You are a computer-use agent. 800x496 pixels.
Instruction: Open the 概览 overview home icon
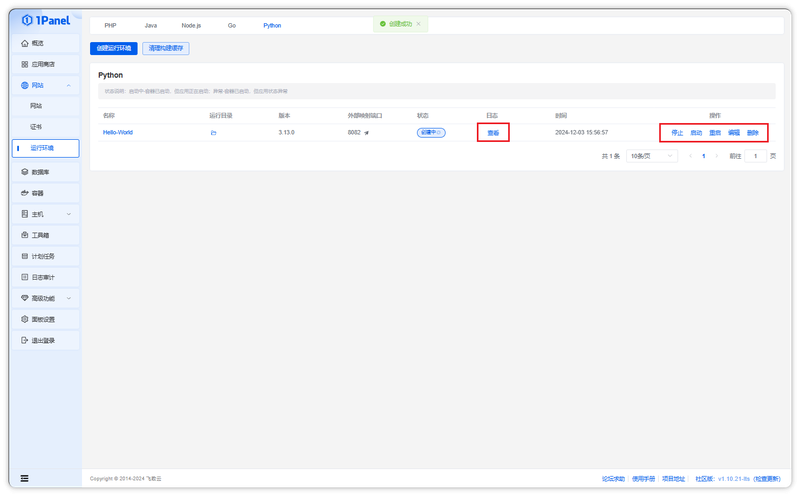24,43
